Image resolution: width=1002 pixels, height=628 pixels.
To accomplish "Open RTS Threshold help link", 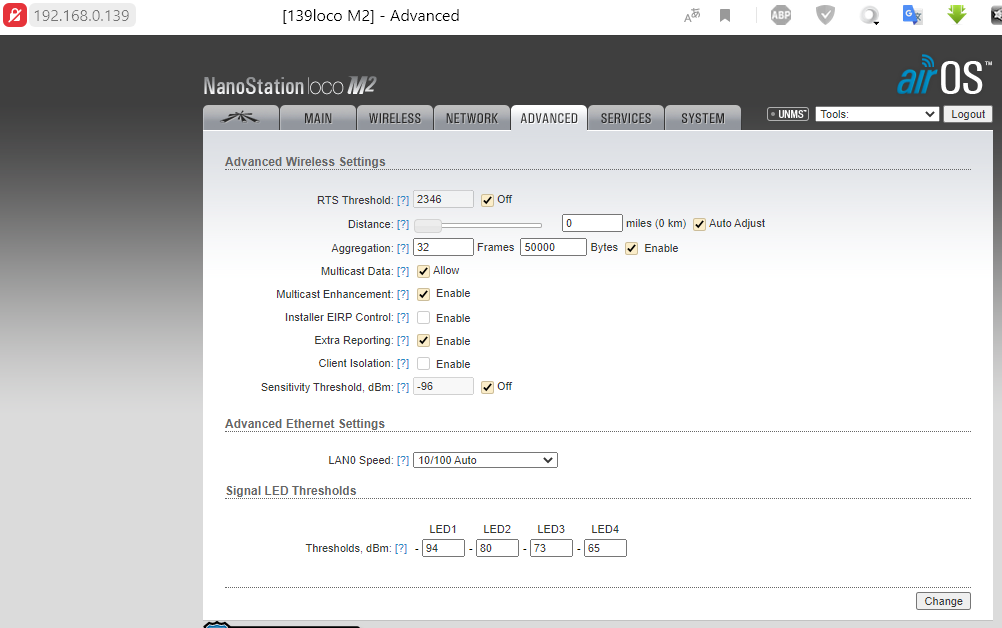I will coord(403,200).
